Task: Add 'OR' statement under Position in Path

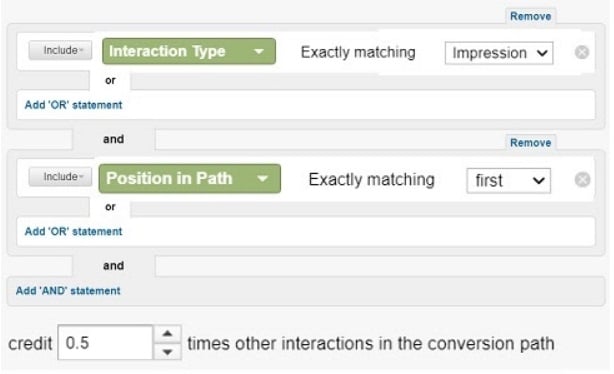Action: [x=74, y=231]
